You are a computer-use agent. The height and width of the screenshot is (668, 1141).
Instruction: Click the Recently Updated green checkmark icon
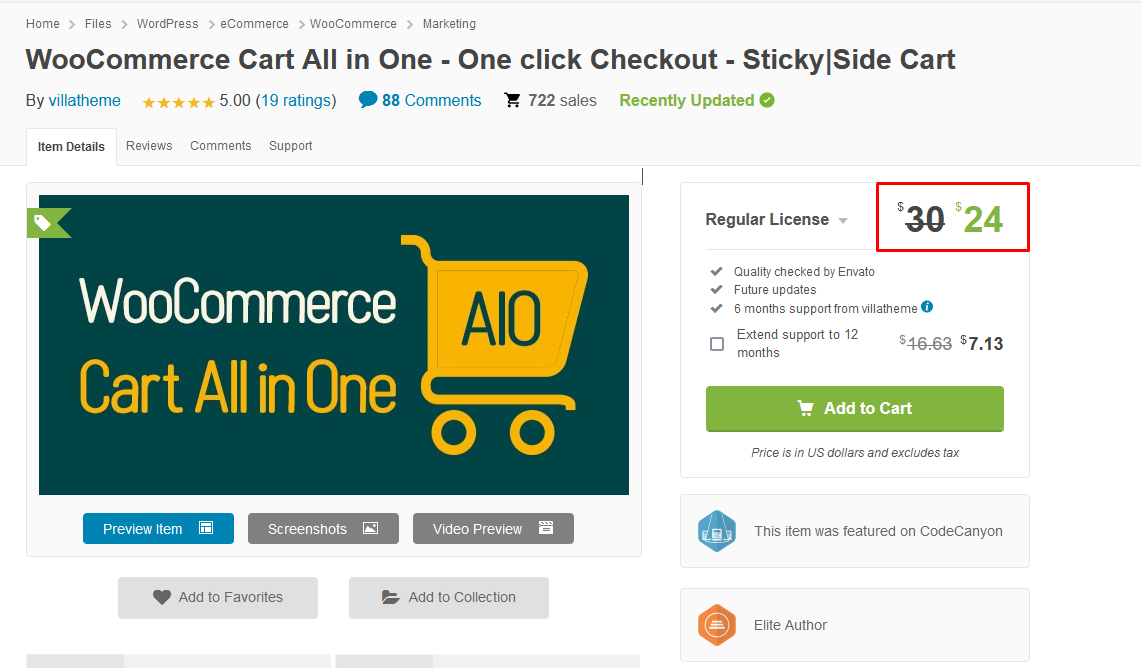[x=767, y=100]
